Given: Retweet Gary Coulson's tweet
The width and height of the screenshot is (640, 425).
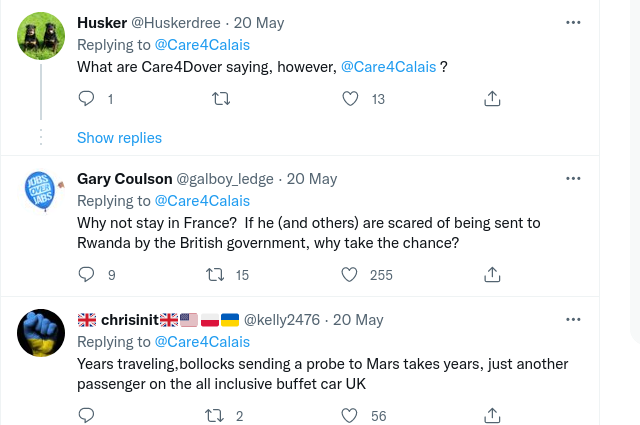Looking at the screenshot, I should pyautogui.click(x=213, y=274).
